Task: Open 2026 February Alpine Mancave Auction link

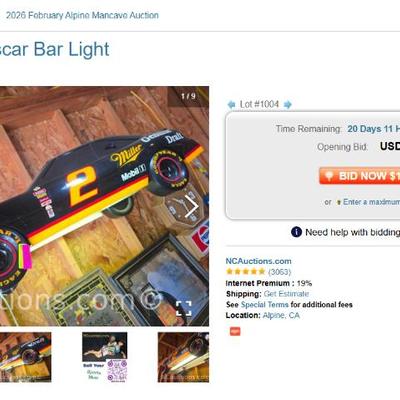Action: pyautogui.click(x=82, y=15)
